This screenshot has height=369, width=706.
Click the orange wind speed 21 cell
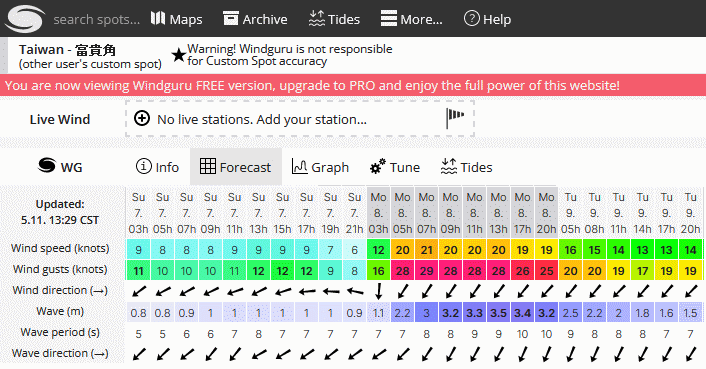click(426, 250)
